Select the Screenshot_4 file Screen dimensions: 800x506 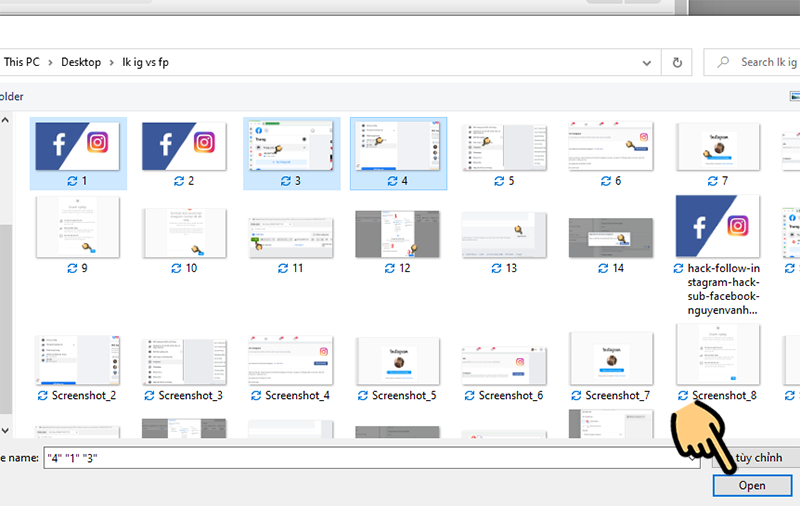click(x=289, y=360)
